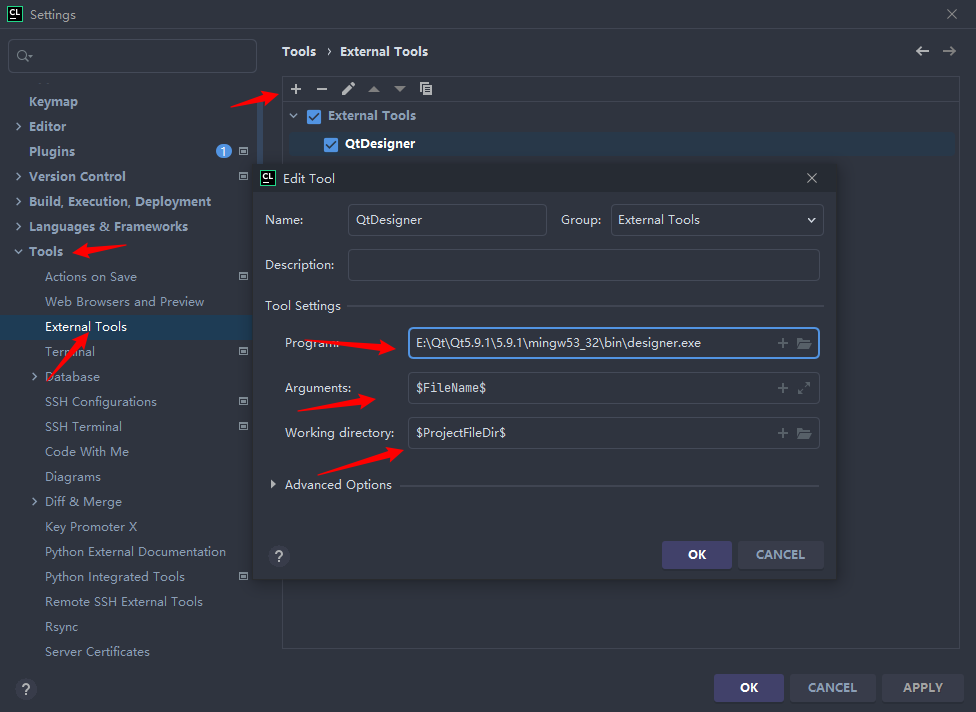Expand the Database subcategory

[x=34, y=377]
